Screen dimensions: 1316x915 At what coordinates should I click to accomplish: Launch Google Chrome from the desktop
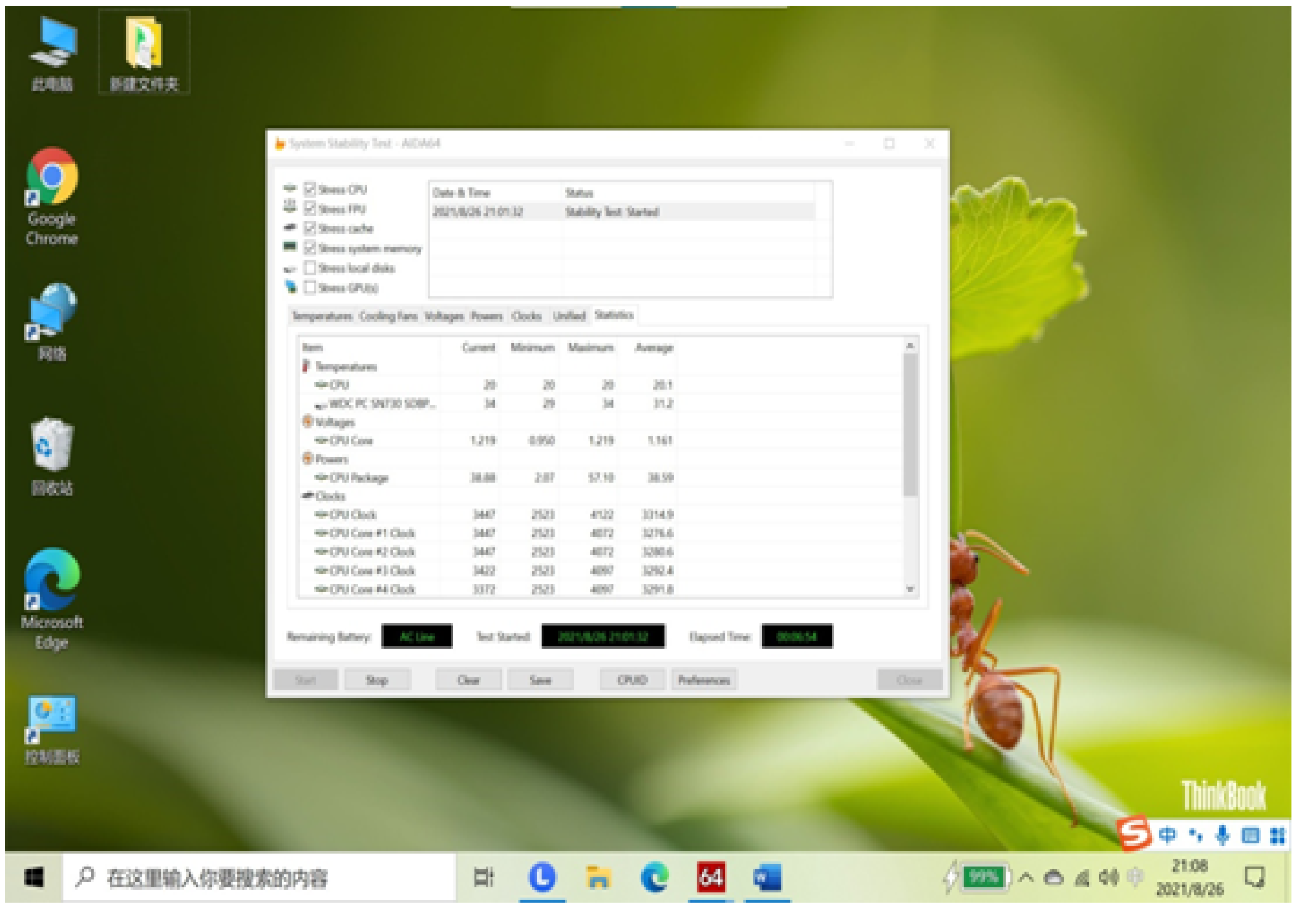(52, 196)
